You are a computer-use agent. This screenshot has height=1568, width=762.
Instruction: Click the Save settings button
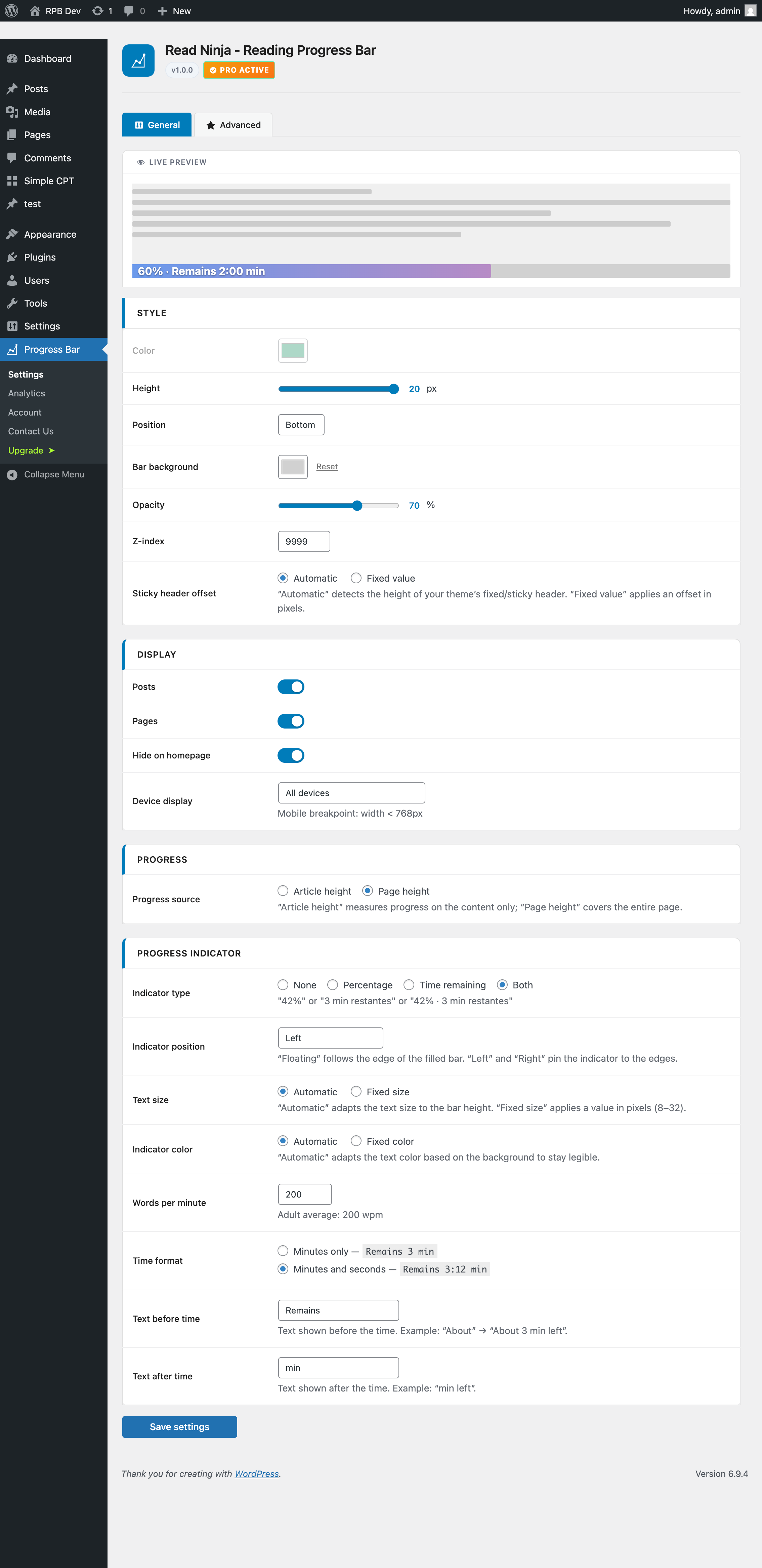[x=179, y=1426]
